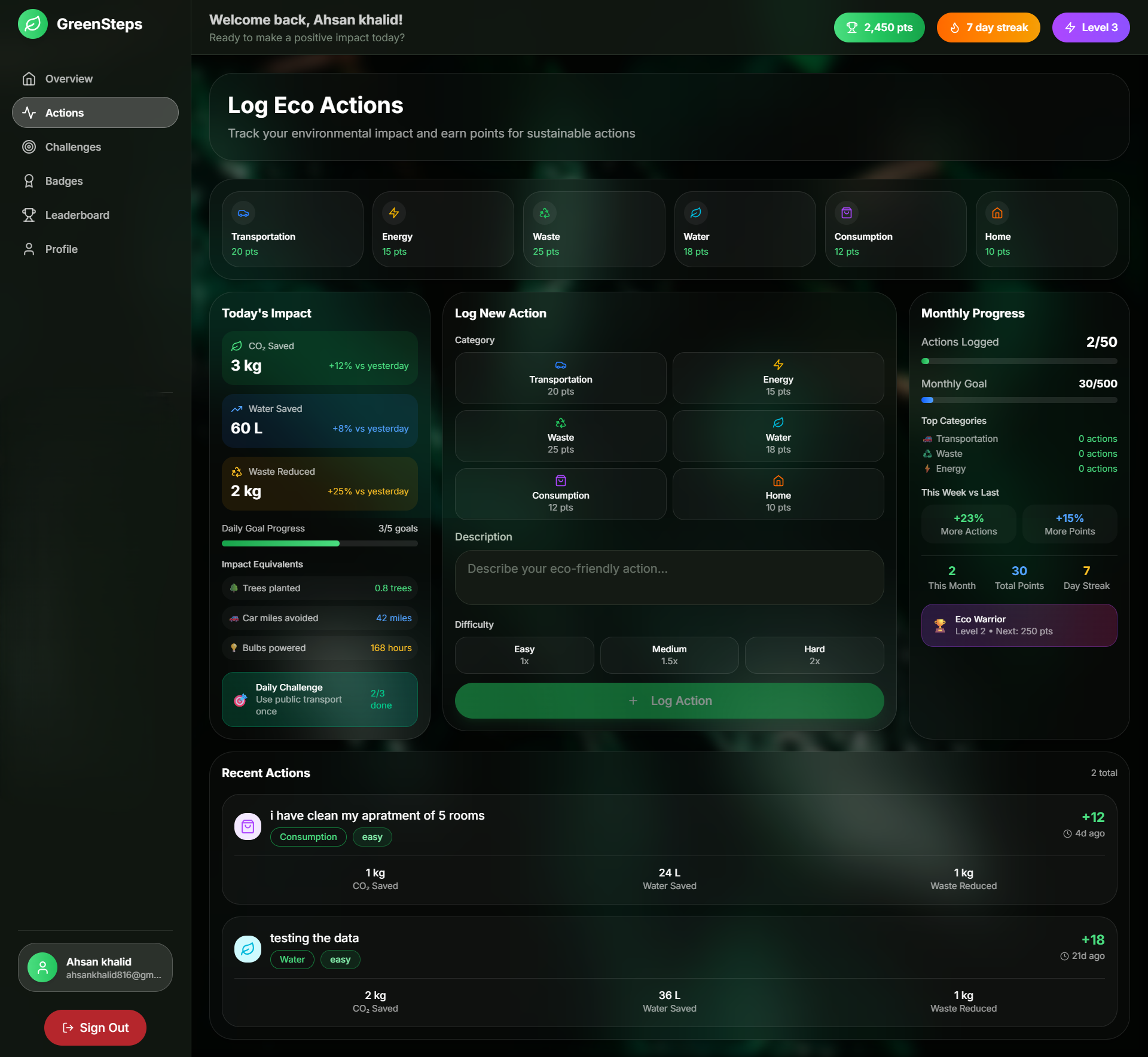The image size is (1148, 1057).
Task: Click the GreenSteps leaf logo icon
Action: coord(33,24)
